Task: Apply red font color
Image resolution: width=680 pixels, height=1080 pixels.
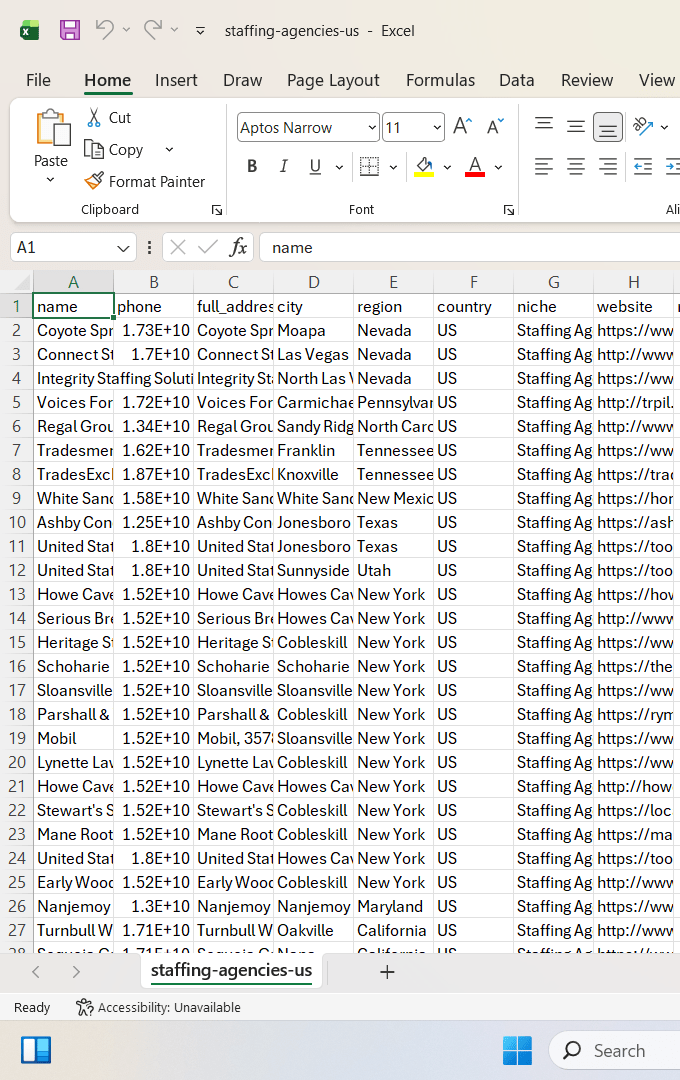Action: tap(475, 166)
